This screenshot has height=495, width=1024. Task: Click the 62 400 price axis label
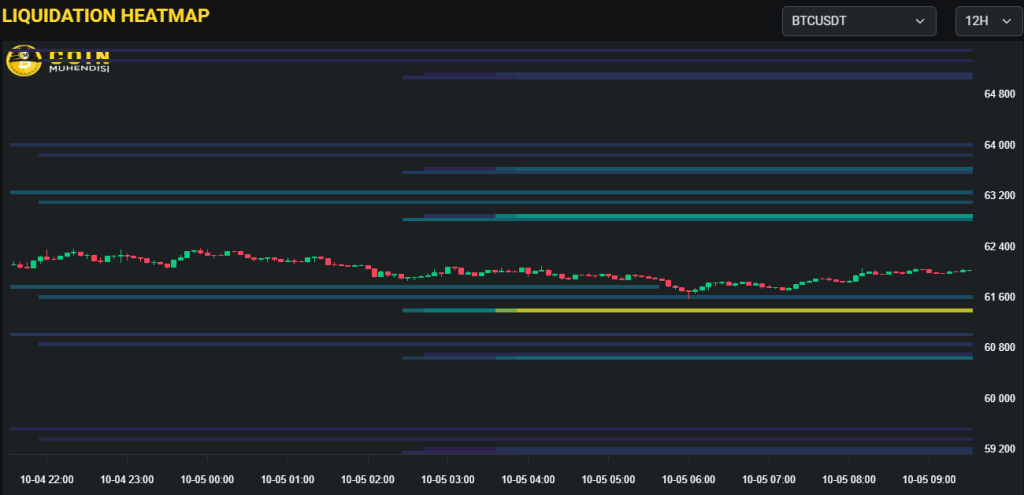(999, 246)
